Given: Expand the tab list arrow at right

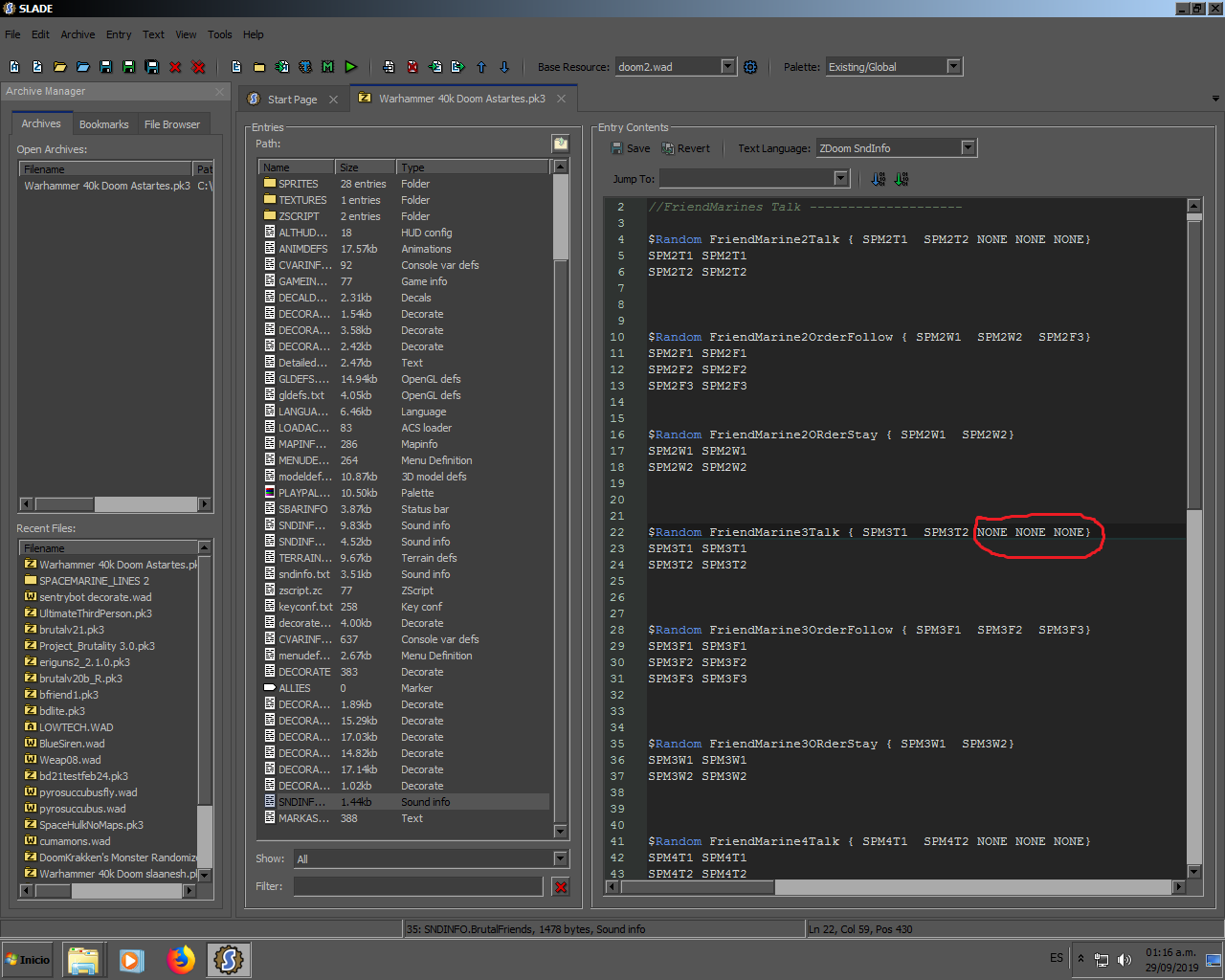Looking at the screenshot, I should coord(1215,99).
